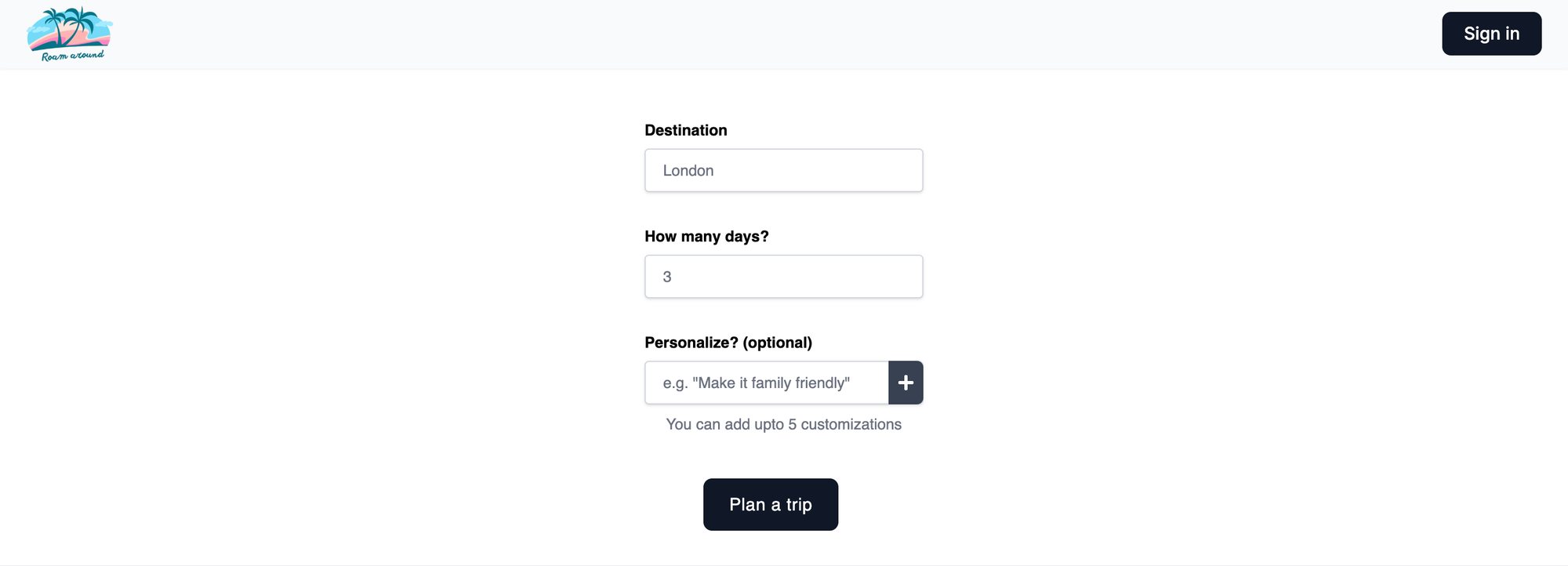Image resolution: width=1568 pixels, height=566 pixels.
Task: Click the Destination label
Action: pos(685,130)
